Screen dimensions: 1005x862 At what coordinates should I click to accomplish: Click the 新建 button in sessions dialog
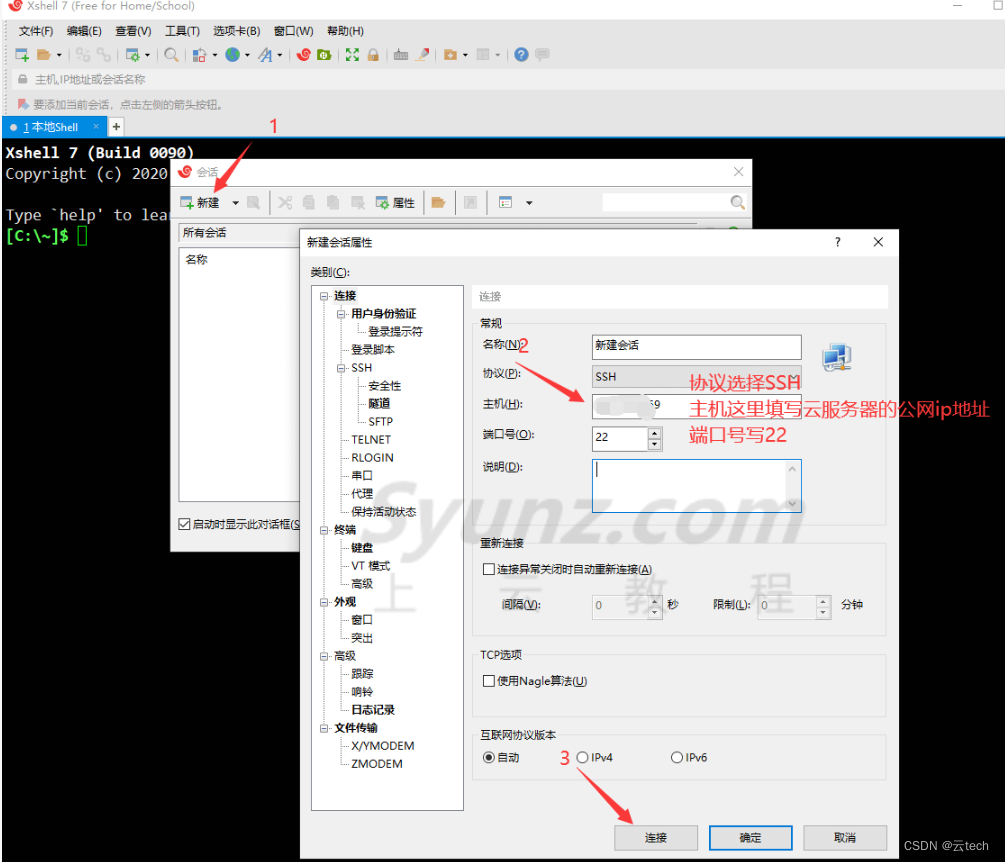(200, 203)
